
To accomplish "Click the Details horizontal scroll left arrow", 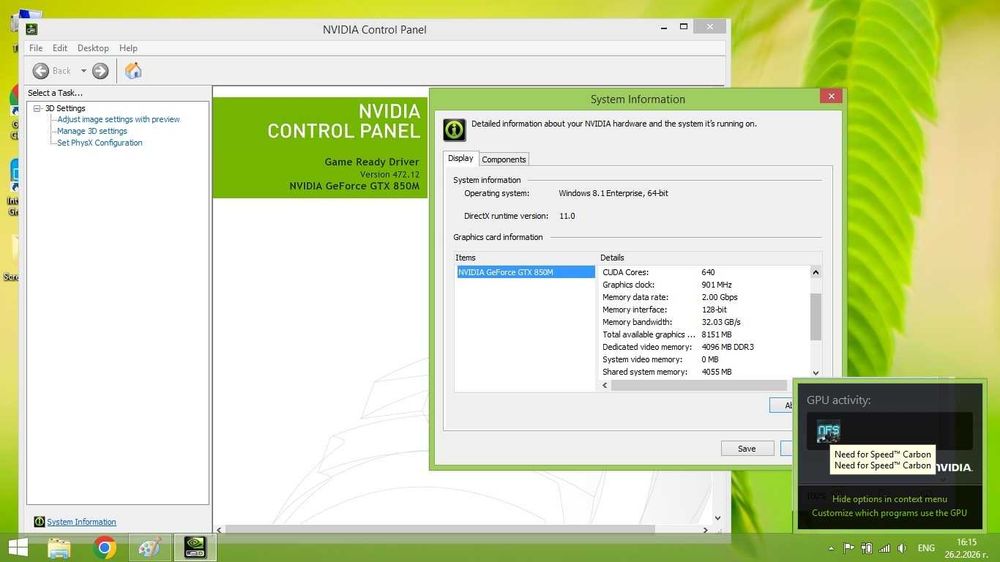I will tap(605, 385).
